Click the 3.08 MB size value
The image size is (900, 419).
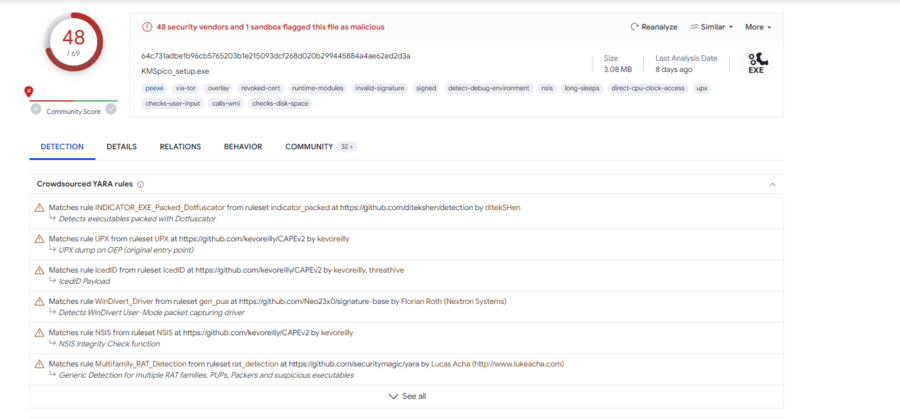point(618,69)
